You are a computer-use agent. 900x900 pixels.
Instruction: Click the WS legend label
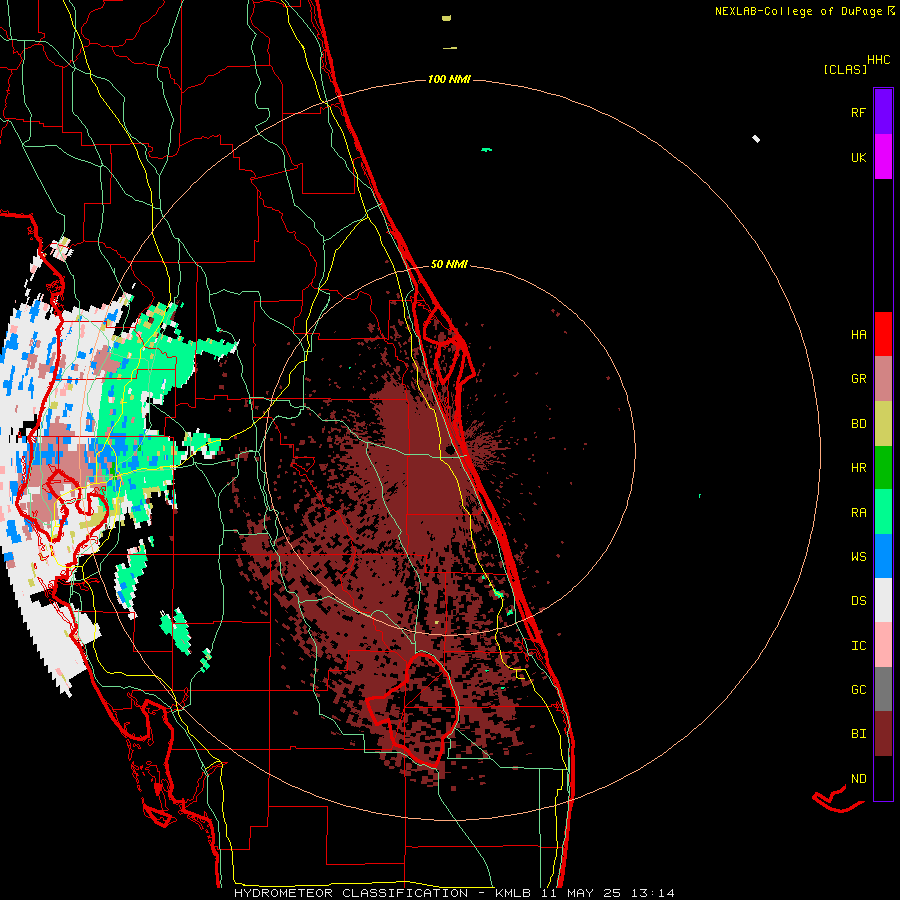pos(858,557)
